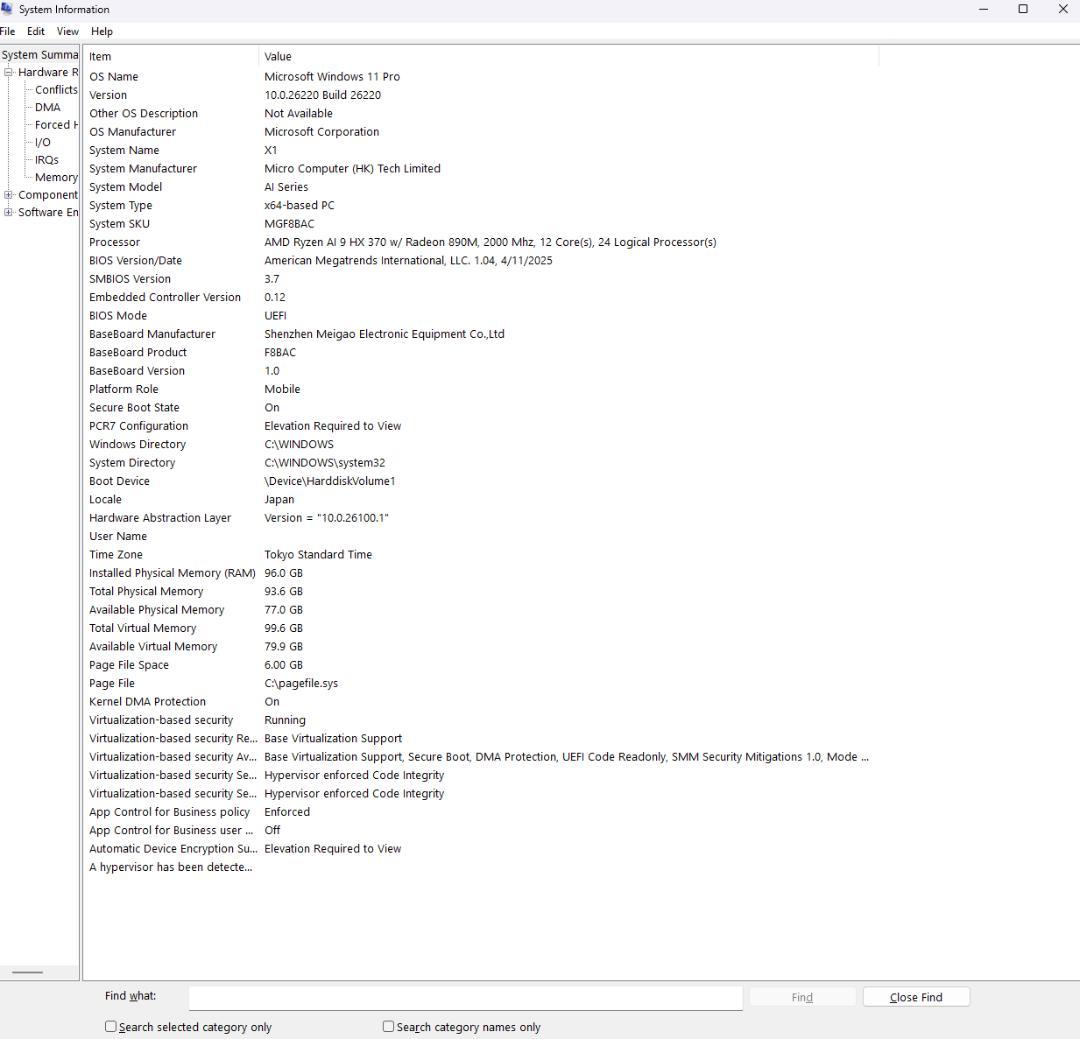
Task: Open the View menu
Action: click(x=68, y=31)
